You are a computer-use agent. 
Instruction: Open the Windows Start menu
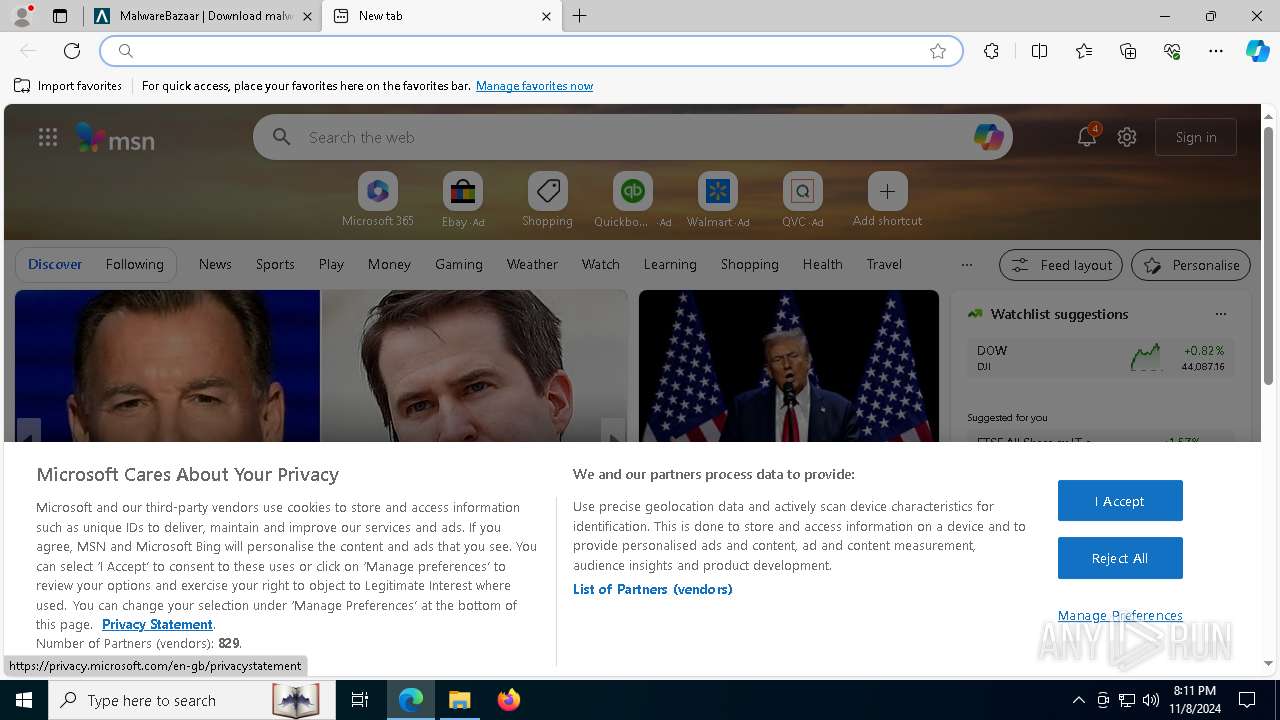click(x=24, y=700)
